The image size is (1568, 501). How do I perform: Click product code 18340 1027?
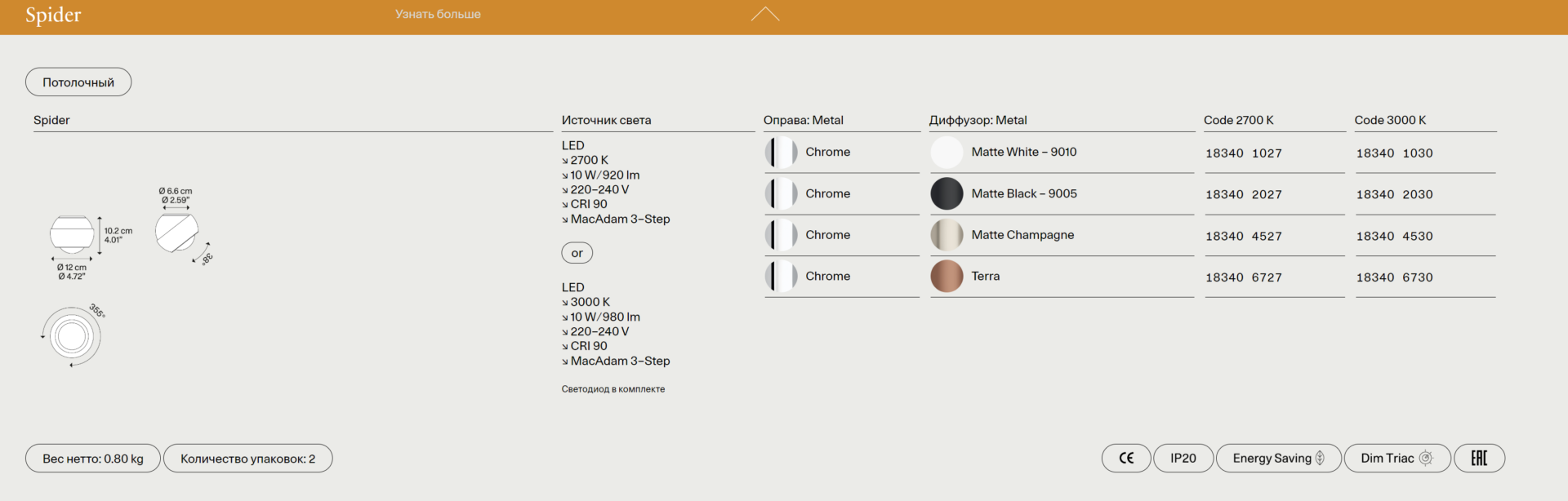tap(1243, 153)
